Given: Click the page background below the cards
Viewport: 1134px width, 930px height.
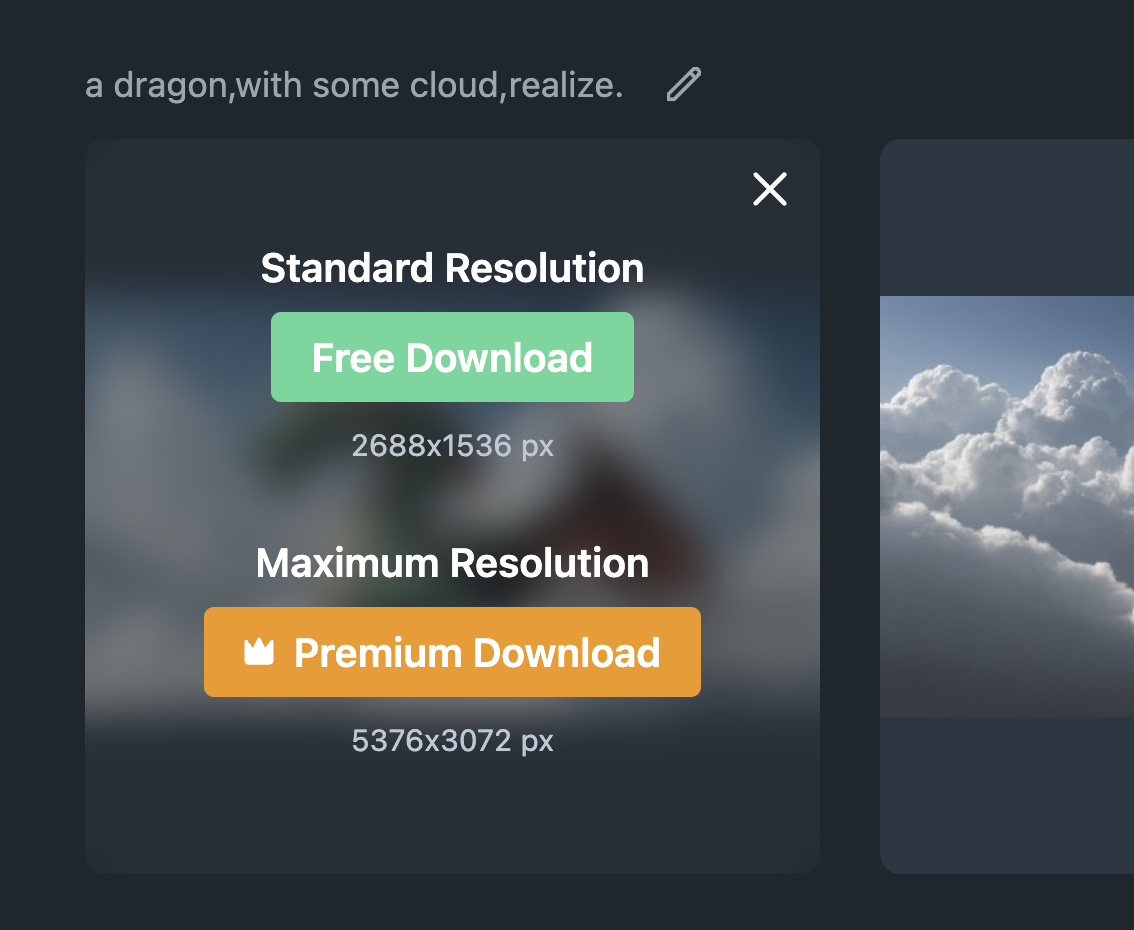Looking at the screenshot, I should coord(500,903).
